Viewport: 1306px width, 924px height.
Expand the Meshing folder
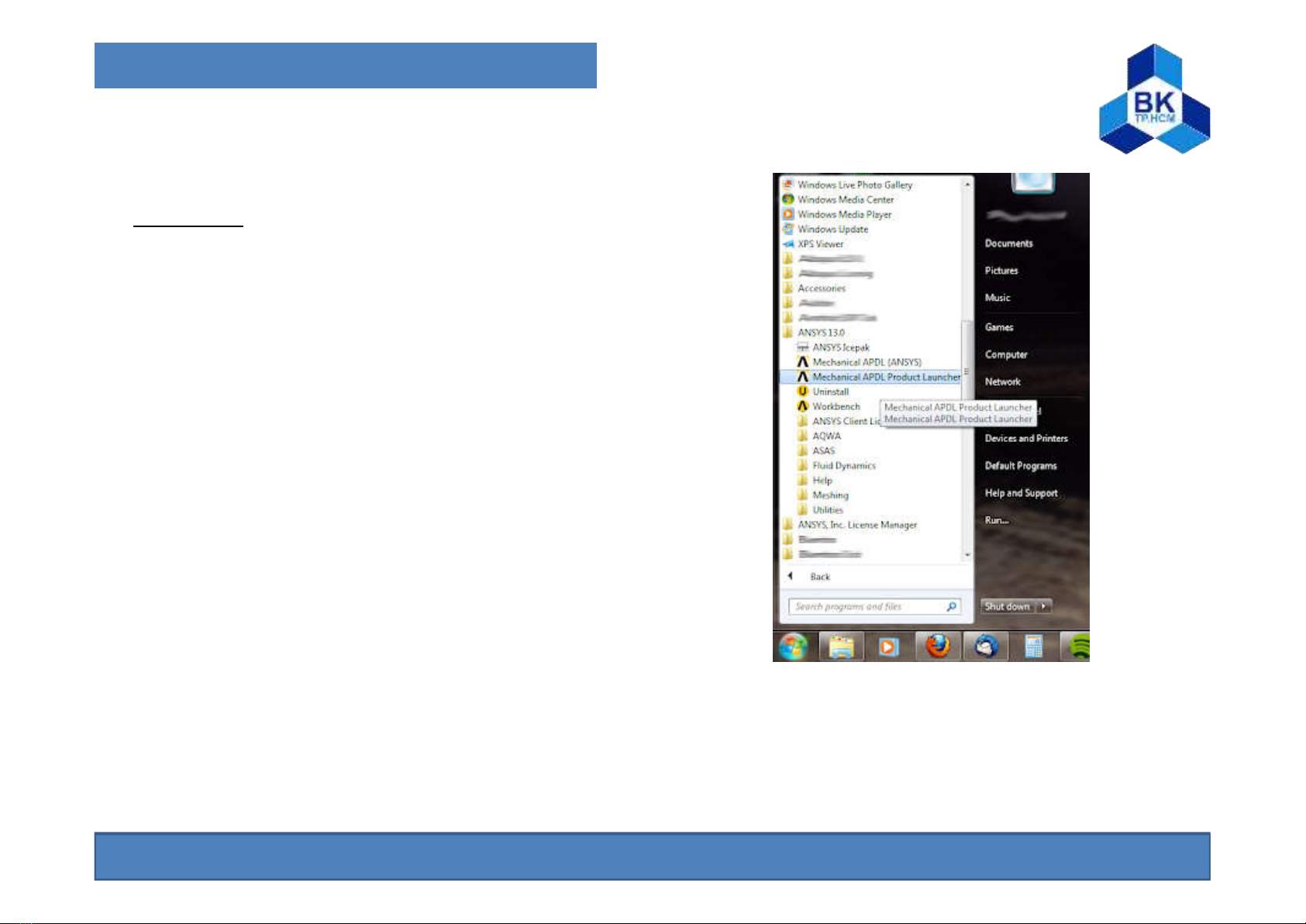point(823,495)
